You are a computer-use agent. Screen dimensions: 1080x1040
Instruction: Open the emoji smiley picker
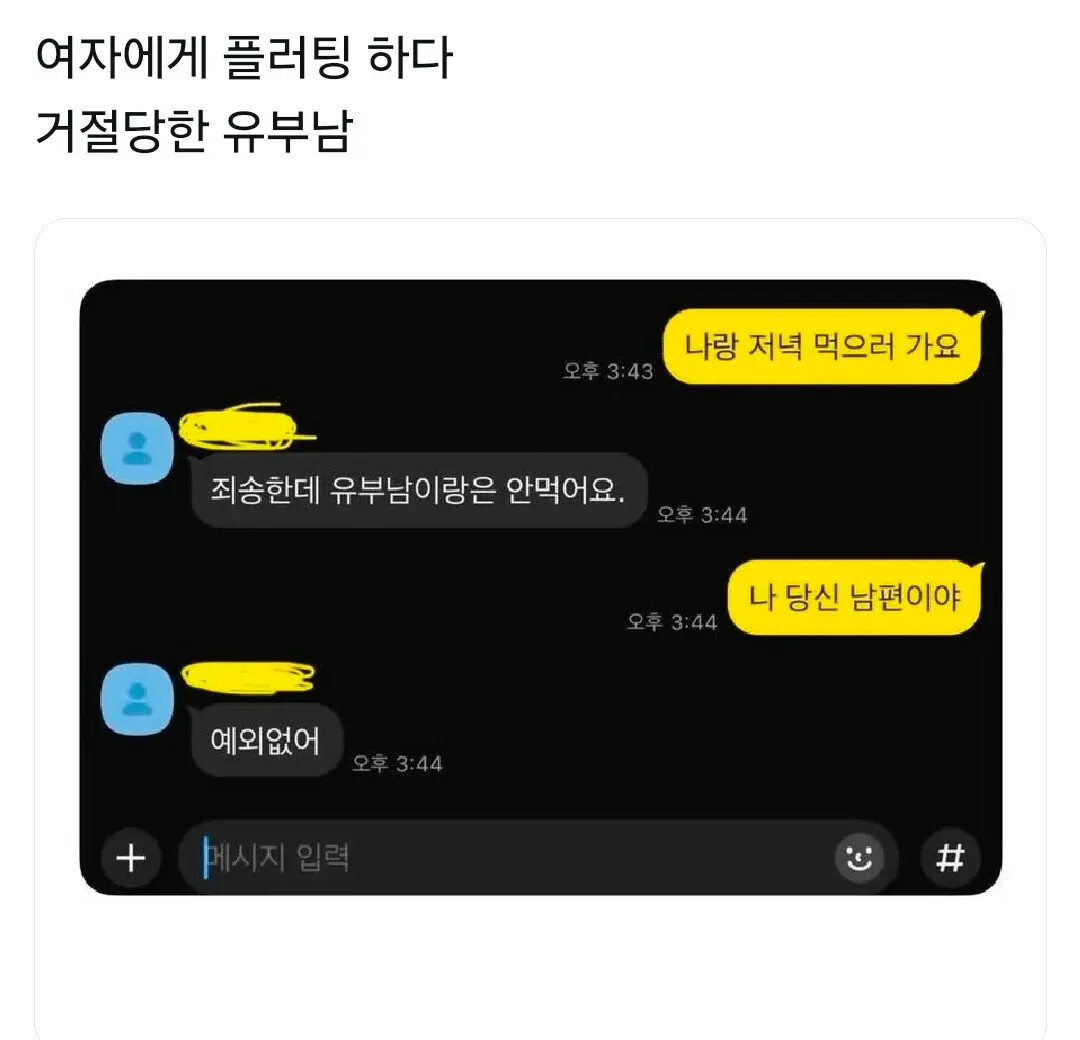pos(859,857)
